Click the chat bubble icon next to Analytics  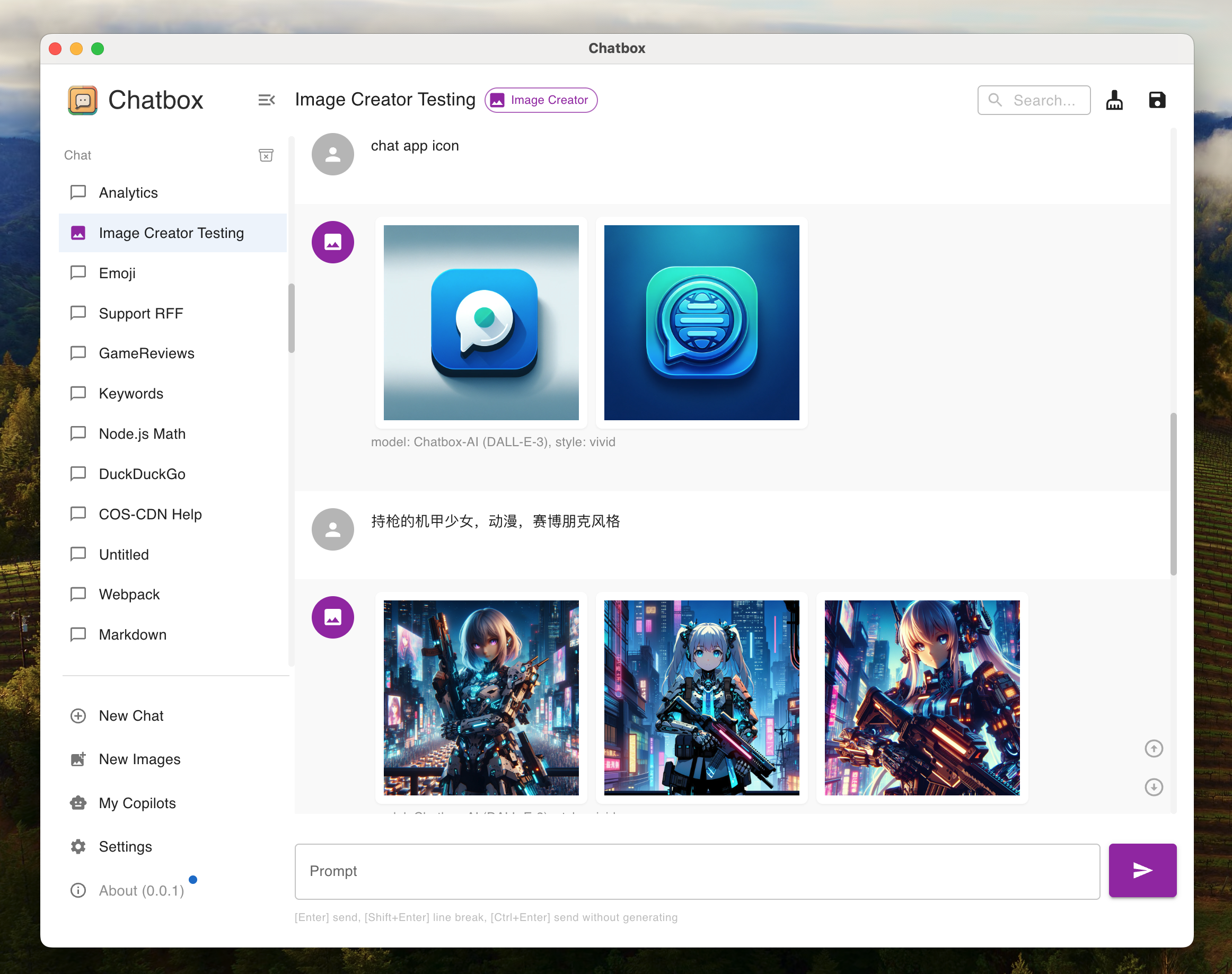click(x=78, y=192)
